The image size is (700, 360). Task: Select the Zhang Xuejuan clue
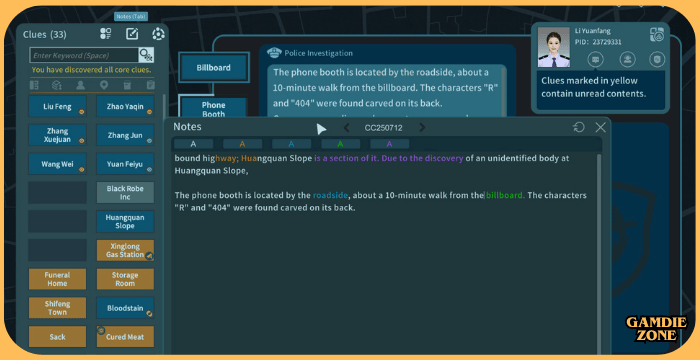(x=58, y=135)
